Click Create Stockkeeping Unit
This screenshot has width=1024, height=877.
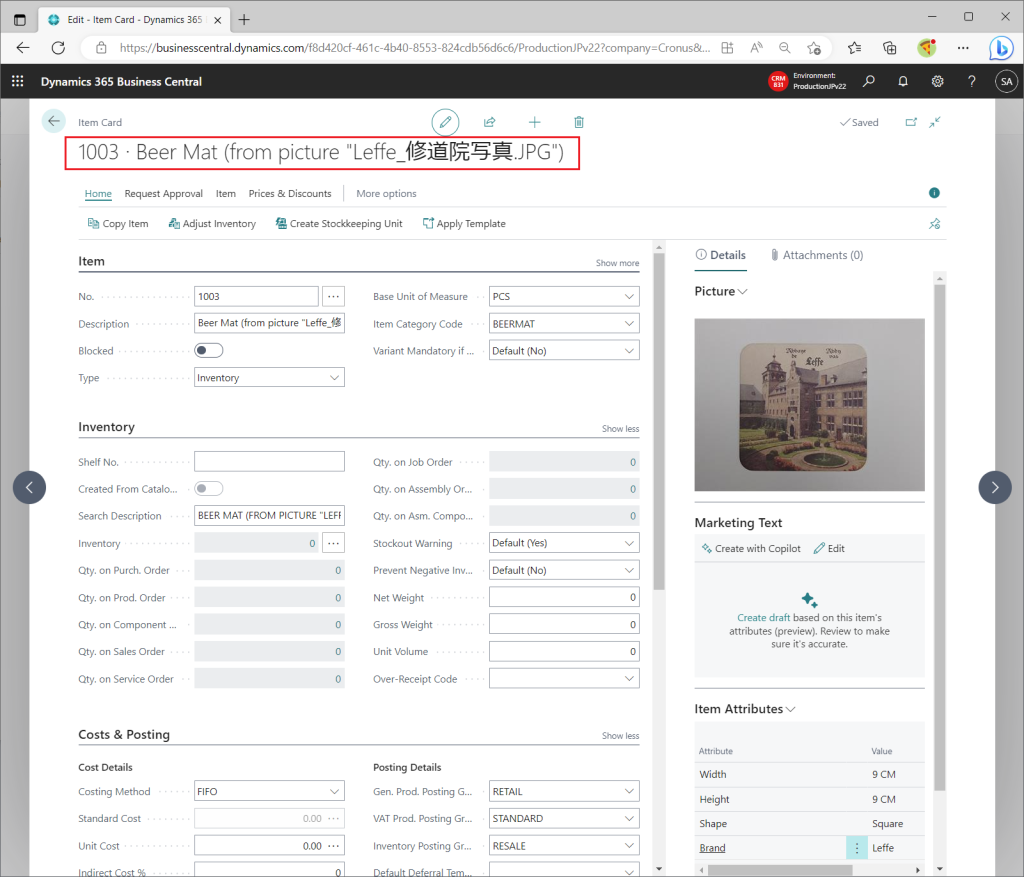tap(339, 223)
